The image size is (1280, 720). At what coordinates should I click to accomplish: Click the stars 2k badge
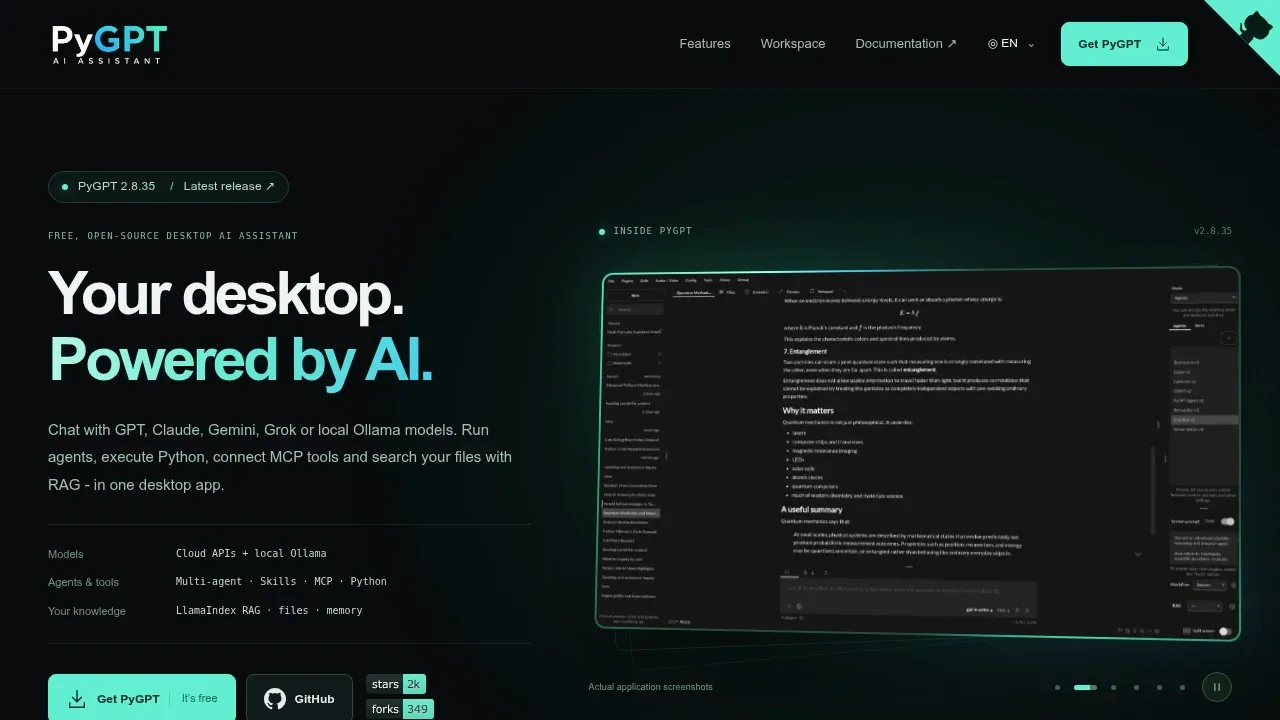[x=396, y=684]
